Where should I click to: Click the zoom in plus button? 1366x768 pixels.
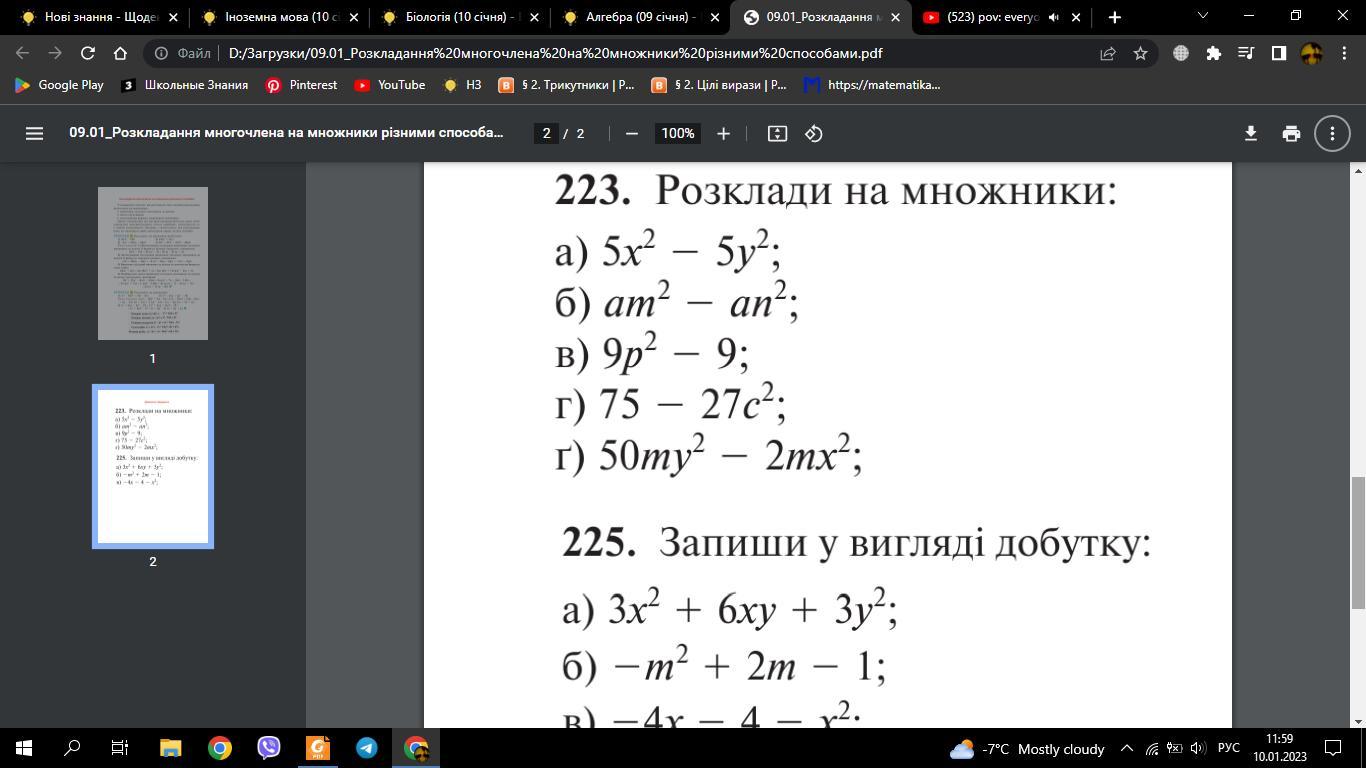(x=723, y=133)
